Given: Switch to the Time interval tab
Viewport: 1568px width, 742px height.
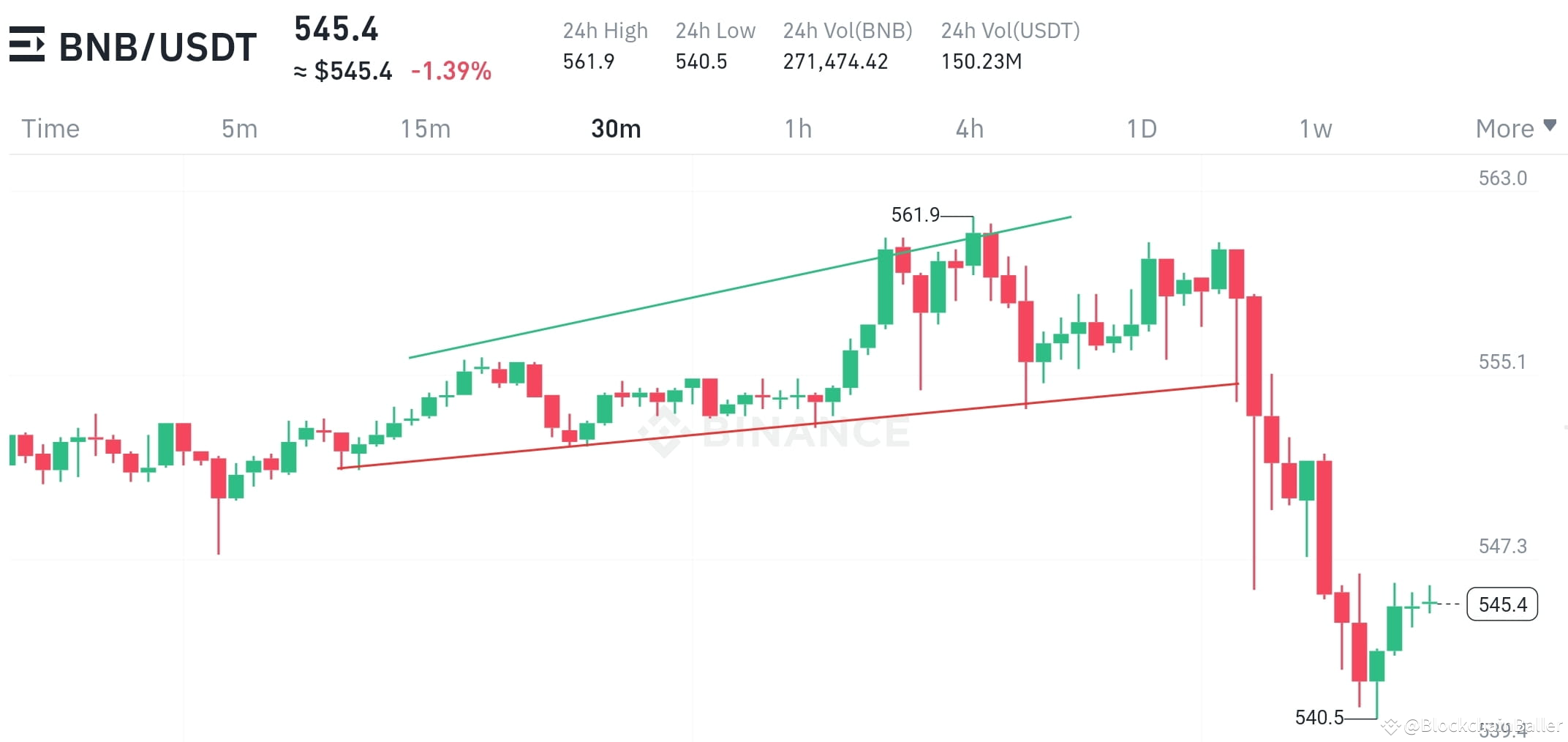Looking at the screenshot, I should (x=50, y=128).
